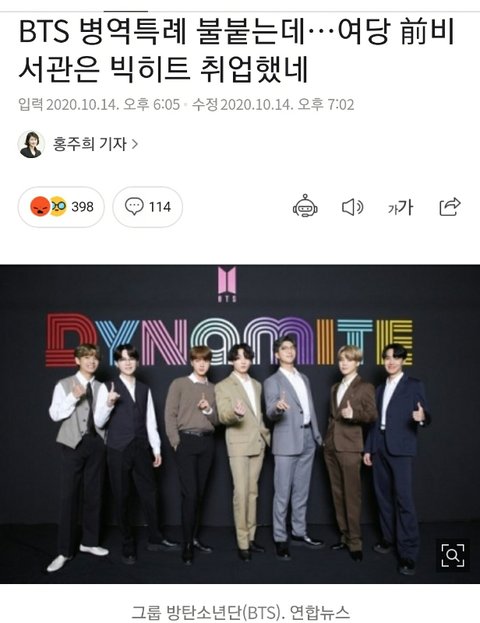Open the 가가 font size setting
This screenshot has height=623, width=480.
pyautogui.click(x=400, y=207)
